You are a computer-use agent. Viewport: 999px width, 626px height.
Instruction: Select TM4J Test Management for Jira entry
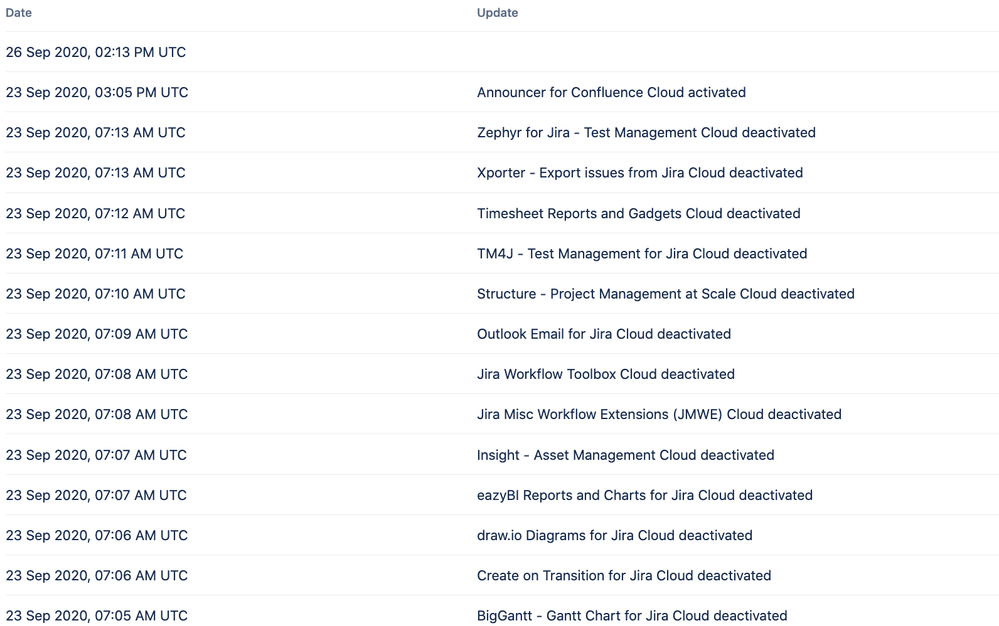pos(642,253)
